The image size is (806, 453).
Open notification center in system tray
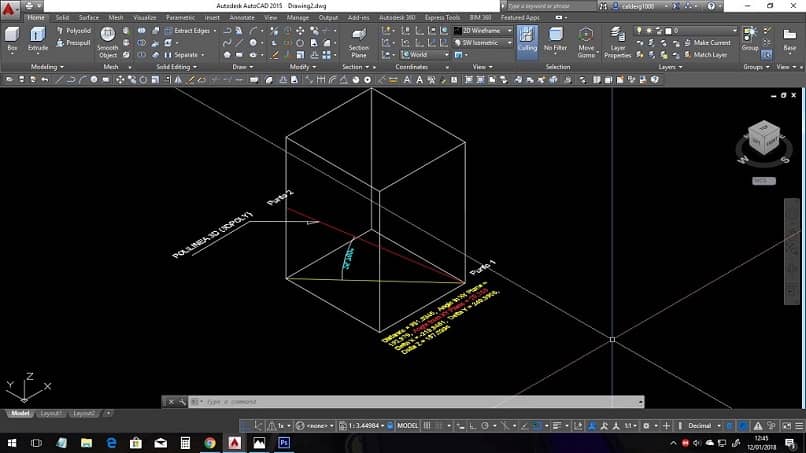coord(790,443)
